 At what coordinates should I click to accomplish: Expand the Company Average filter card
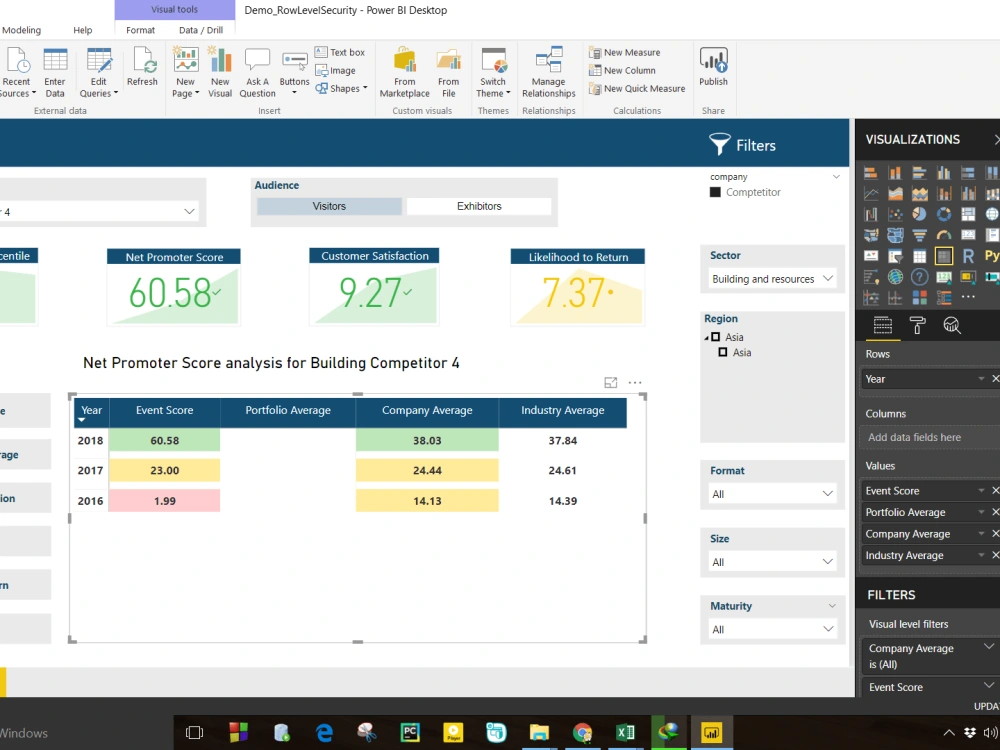pyautogui.click(x=988, y=646)
